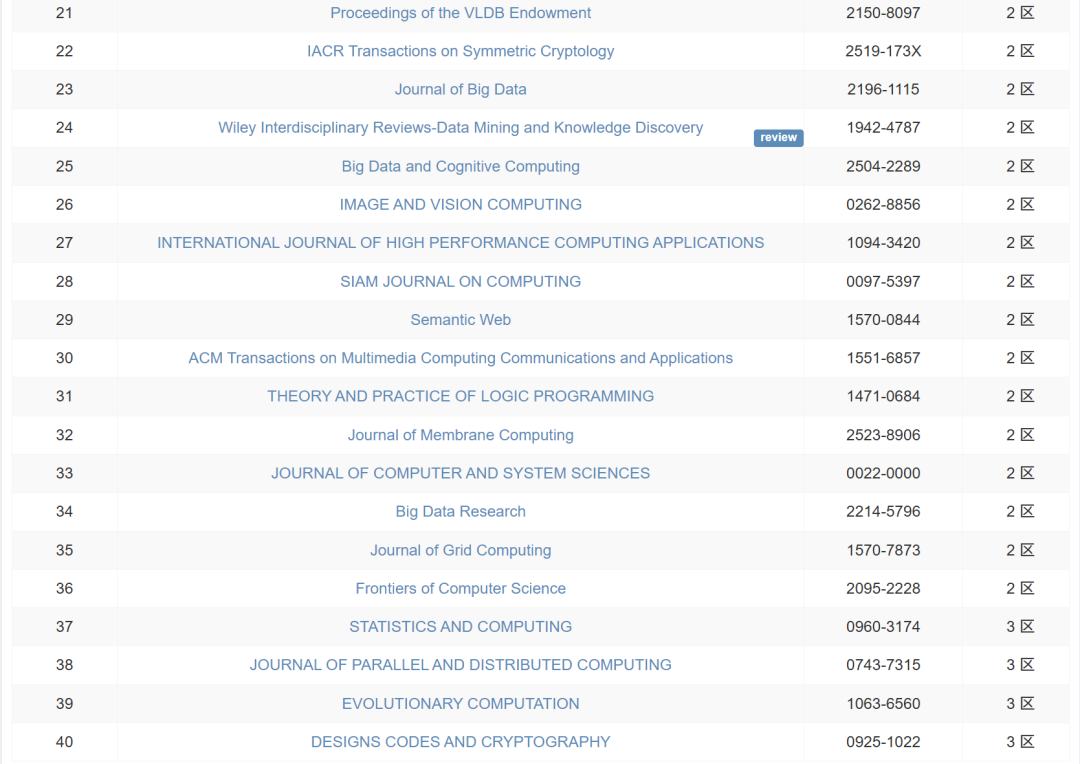1080x764 pixels.
Task: Open Big Data and Cognitive Computing
Action: tap(460, 167)
